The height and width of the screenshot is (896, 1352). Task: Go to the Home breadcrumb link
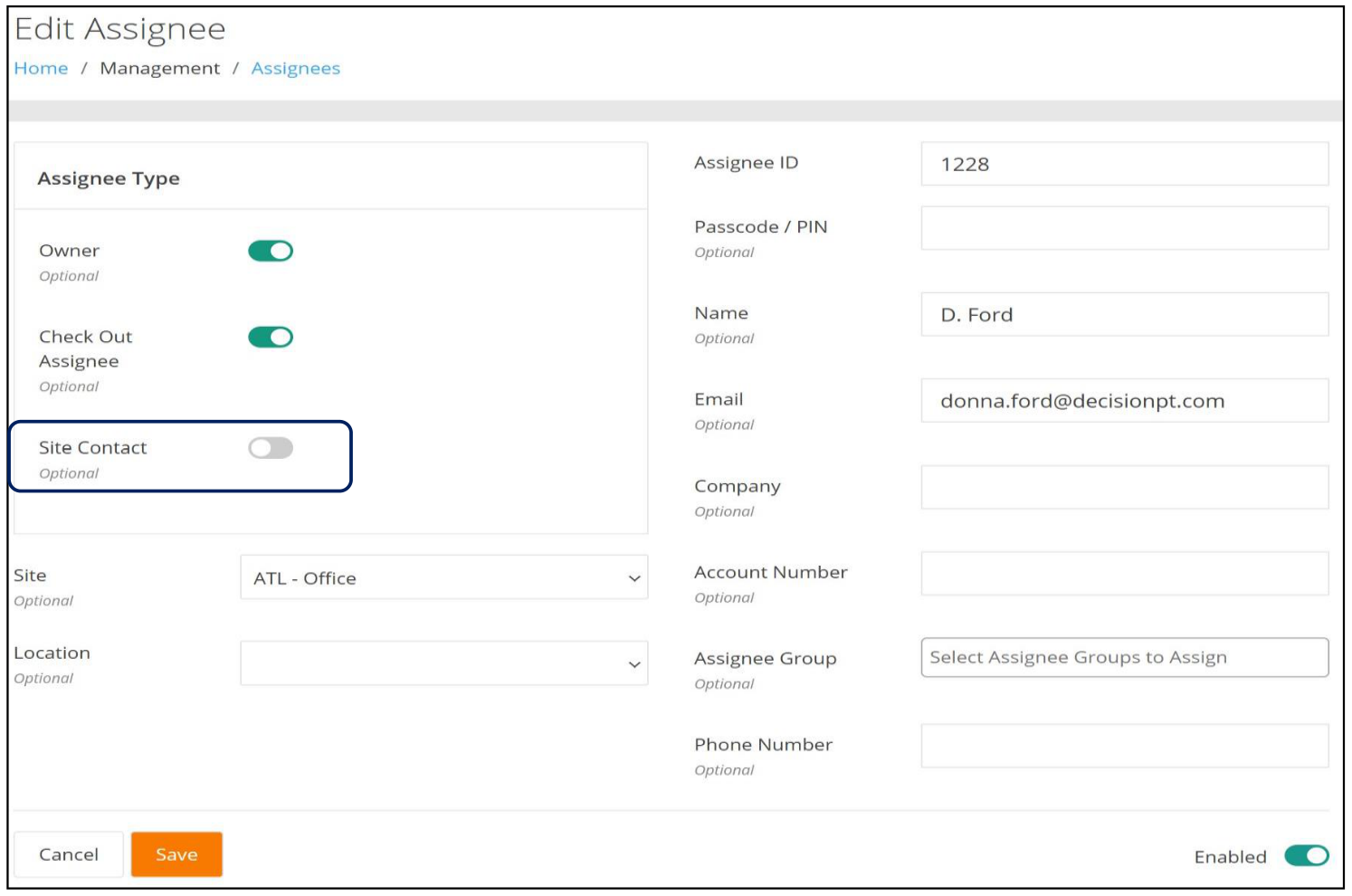41,68
